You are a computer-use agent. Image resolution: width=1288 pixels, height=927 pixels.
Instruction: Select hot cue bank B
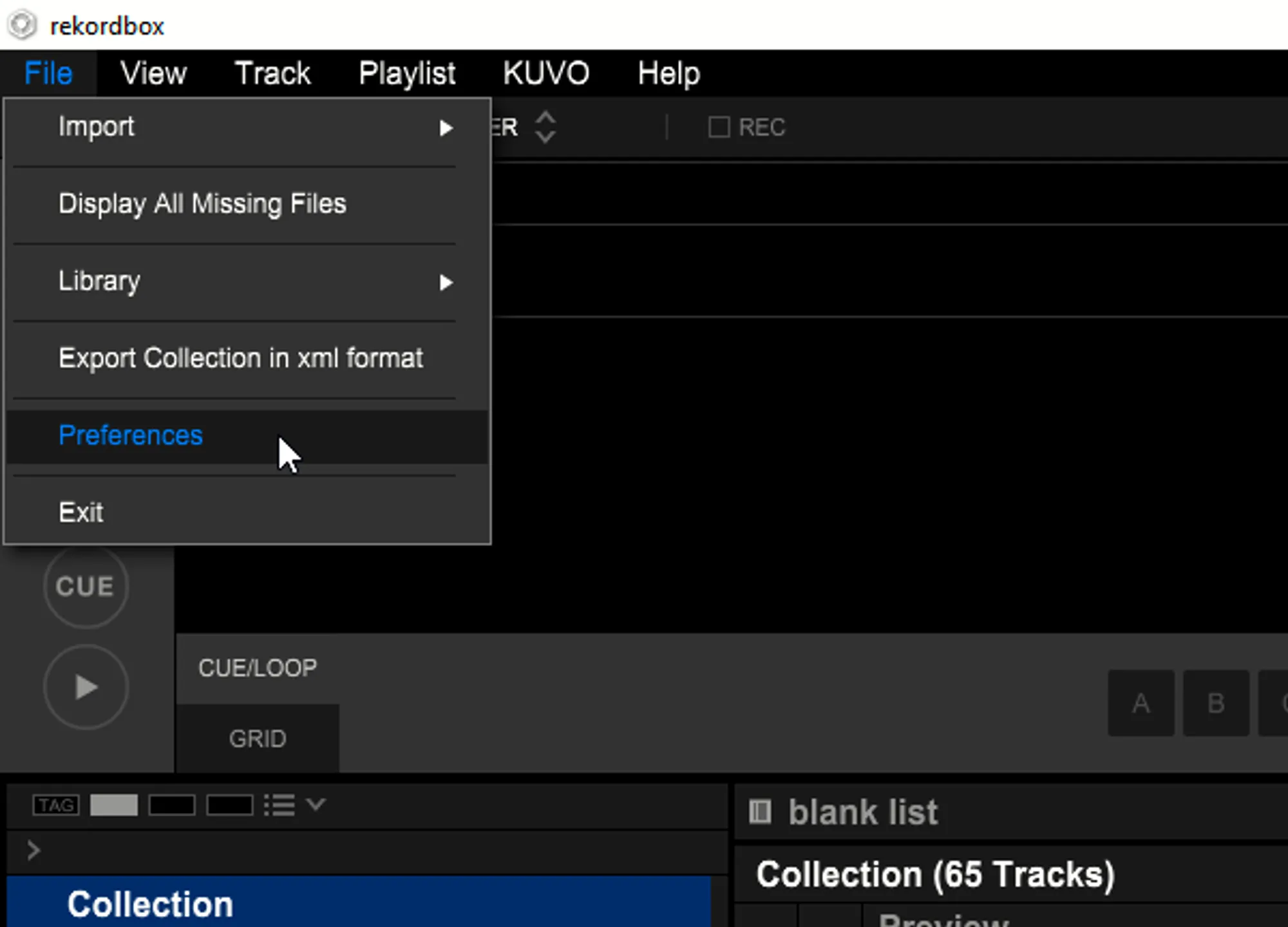pyautogui.click(x=1216, y=703)
